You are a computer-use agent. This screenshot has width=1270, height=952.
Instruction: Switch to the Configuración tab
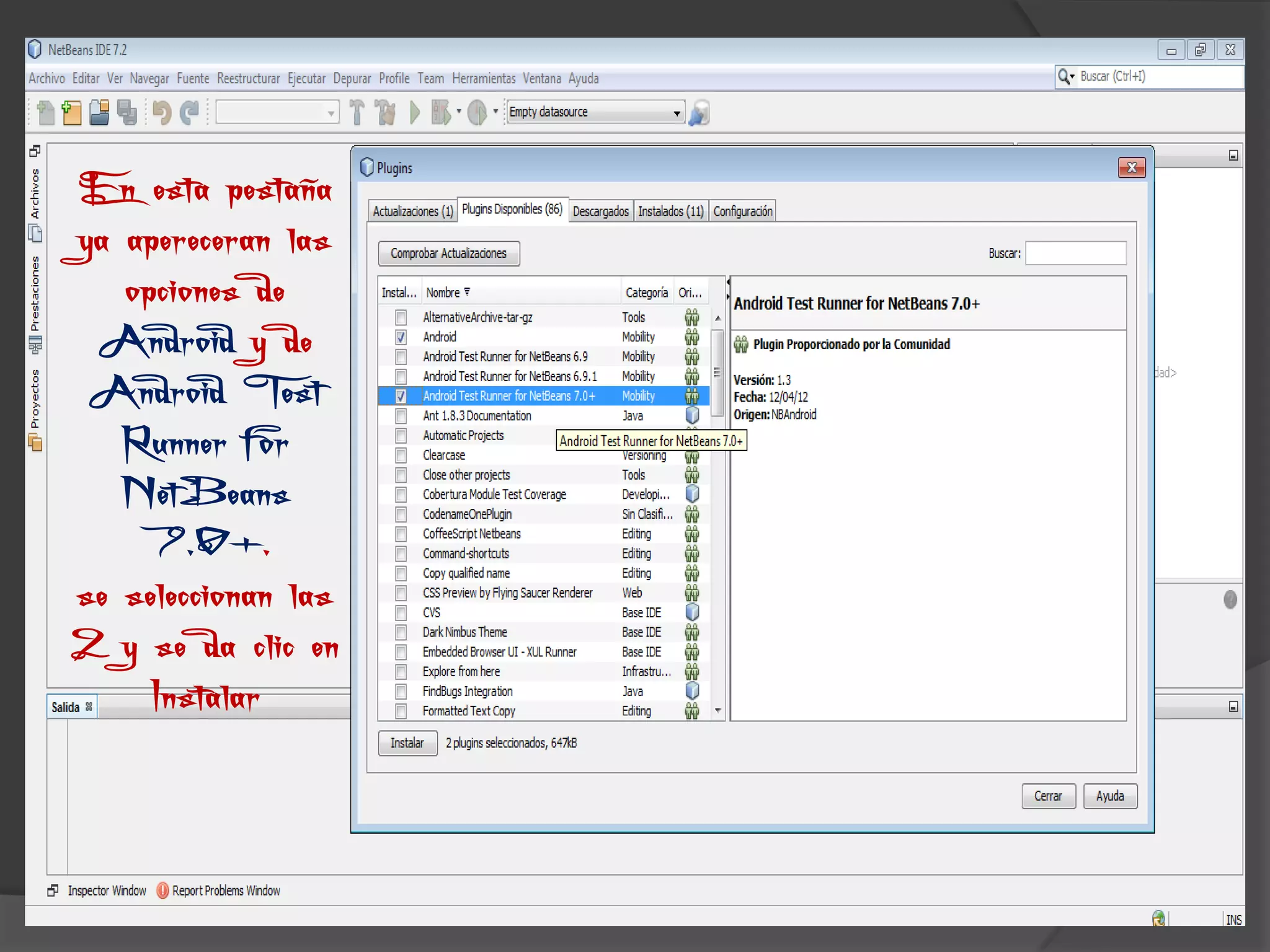coord(743,211)
